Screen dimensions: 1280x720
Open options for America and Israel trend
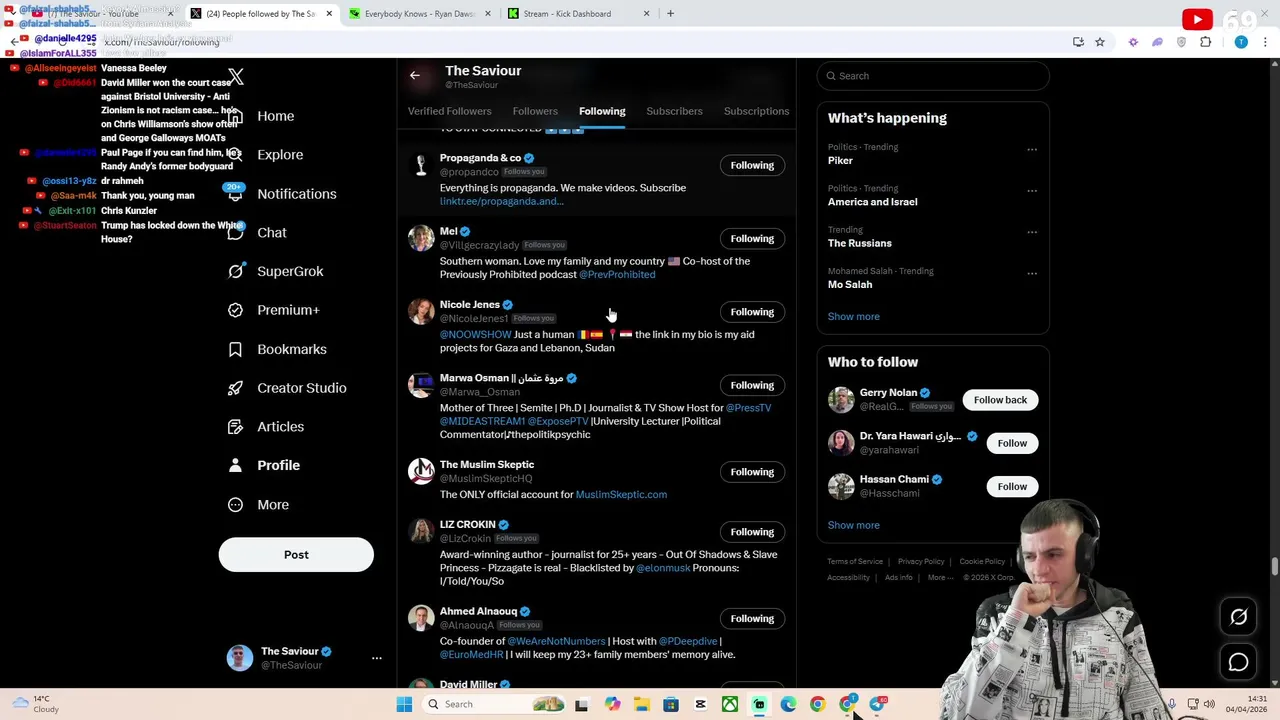click(x=1032, y=191)
